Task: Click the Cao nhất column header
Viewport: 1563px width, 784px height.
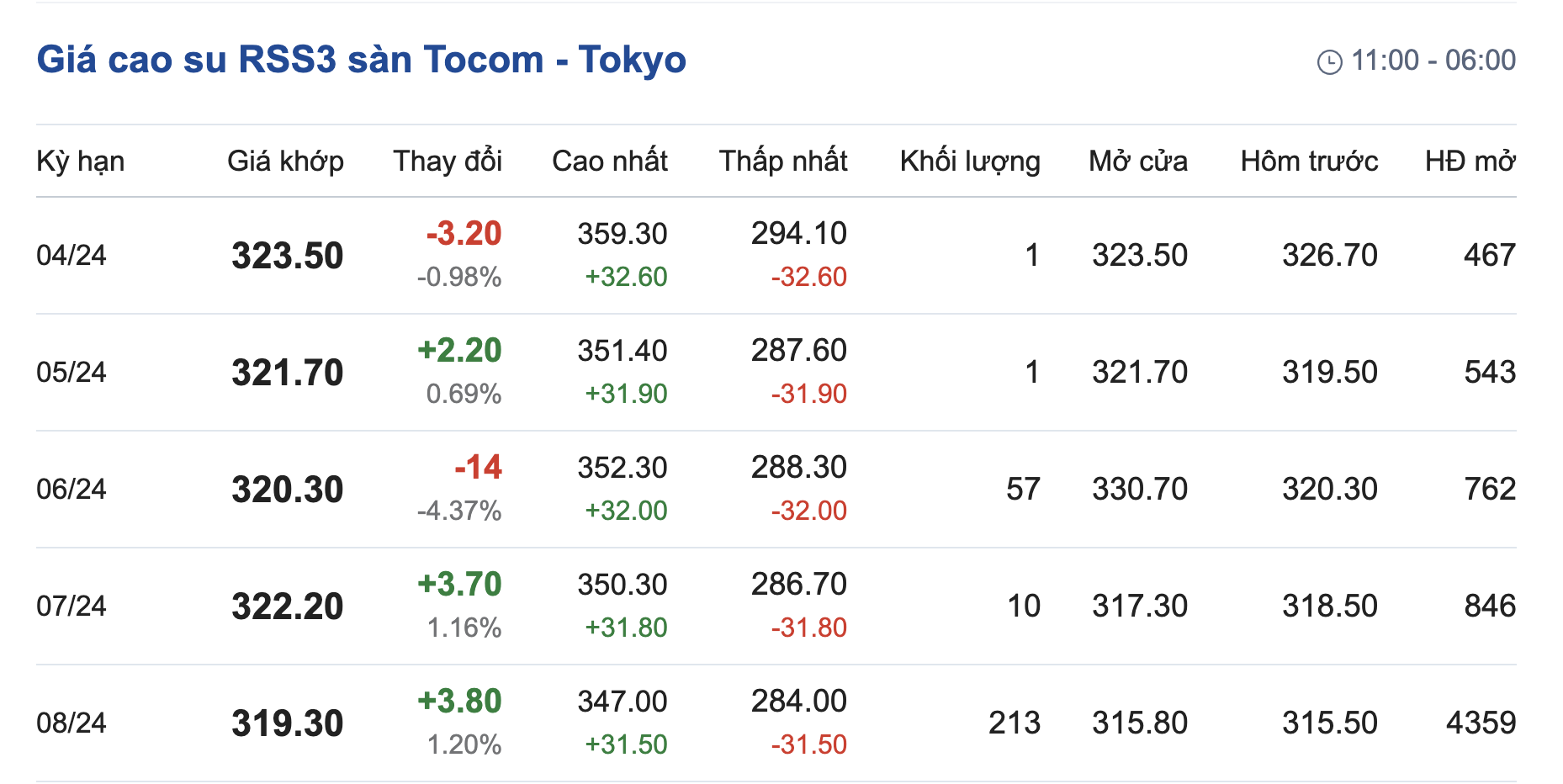Action: pos(609,161)
